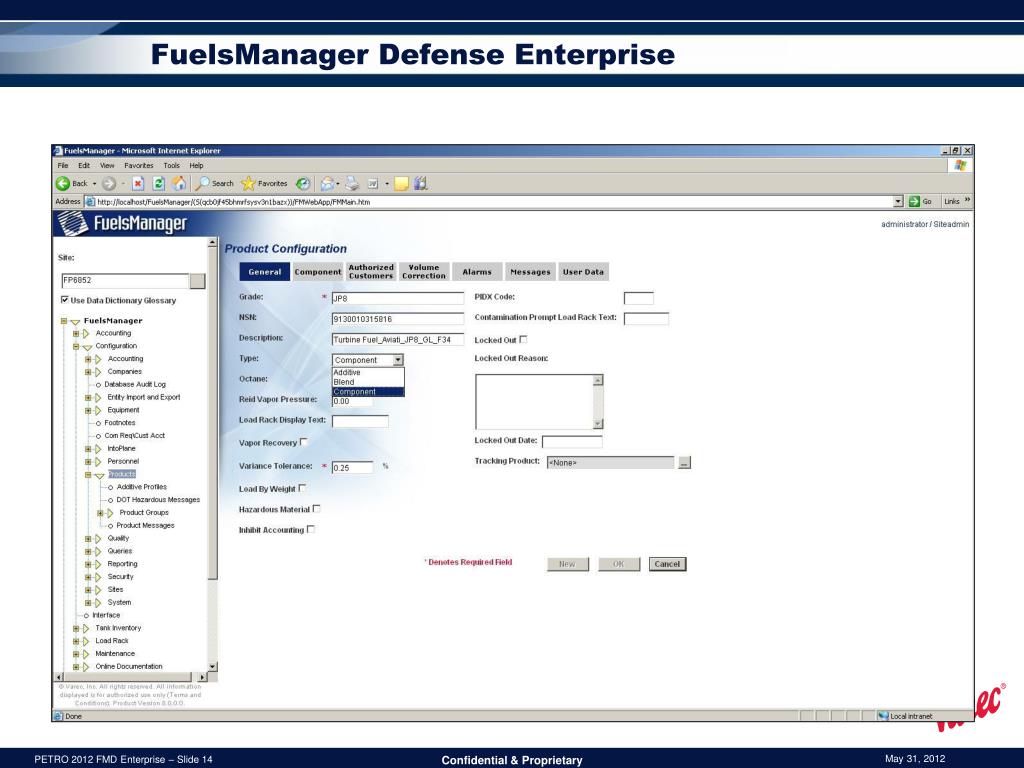Click the Windows flag logo in menu bar
This screenshot has height=768, width=1024.
tap(959, 166)
